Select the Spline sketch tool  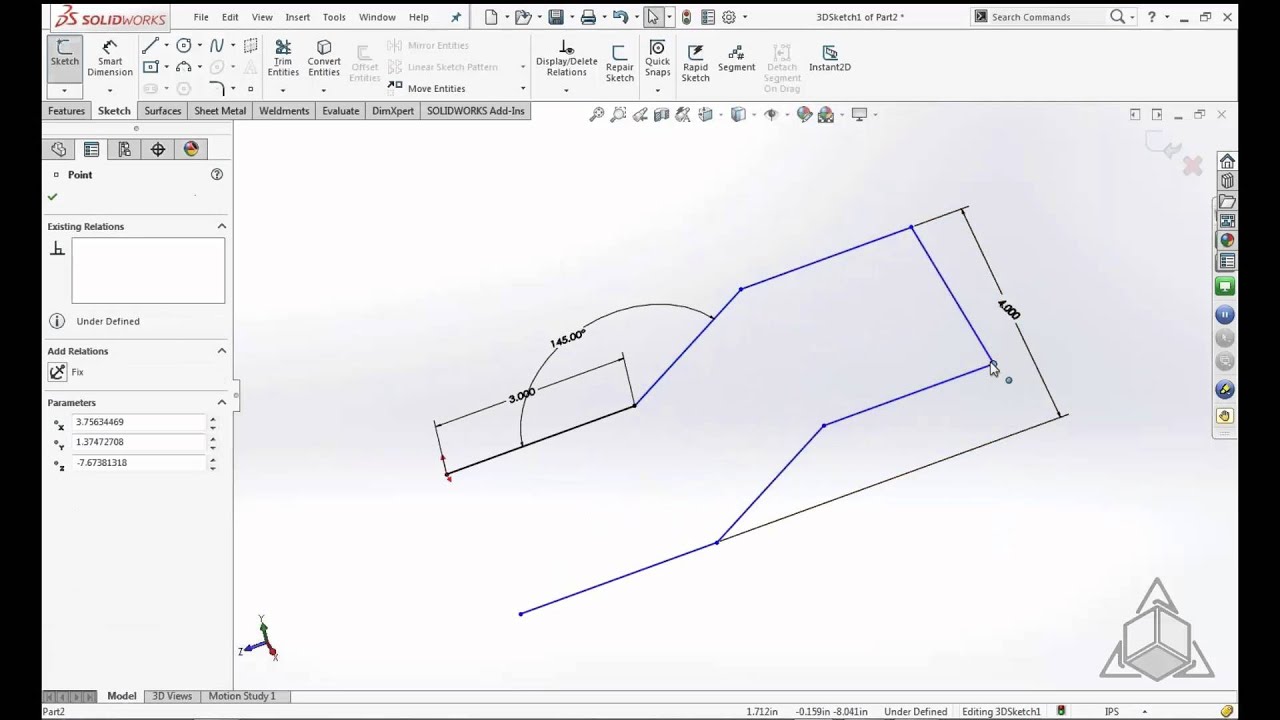pos(216,46)
